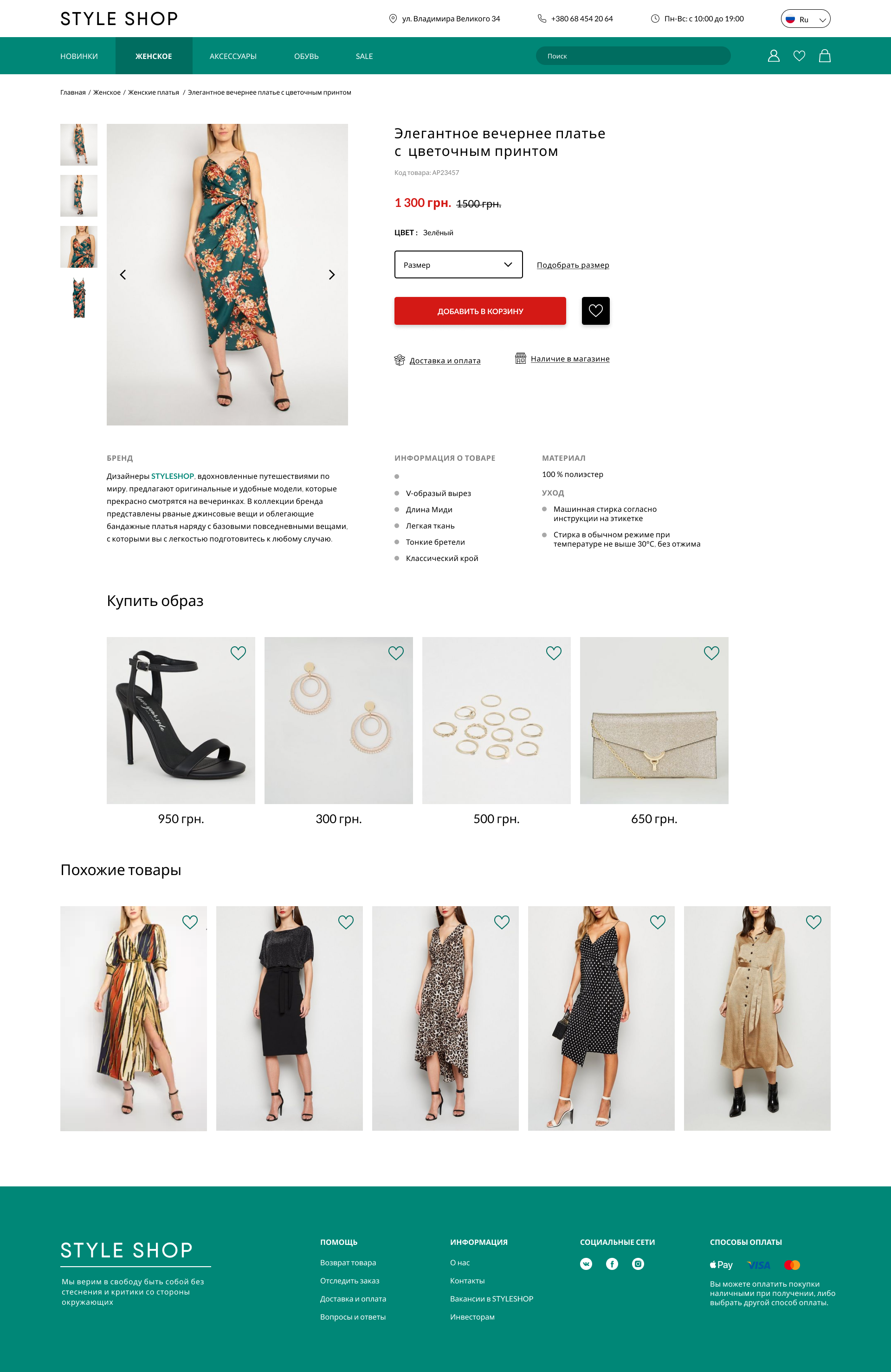Open the shopping bag icon
891x1372 pixels.
825,55
